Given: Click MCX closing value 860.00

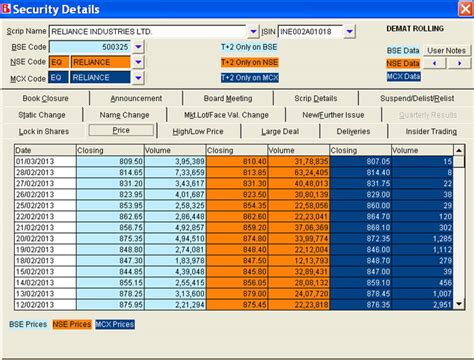Looking at the screenshot, I should pyautogui.click(x=360, y=205).
